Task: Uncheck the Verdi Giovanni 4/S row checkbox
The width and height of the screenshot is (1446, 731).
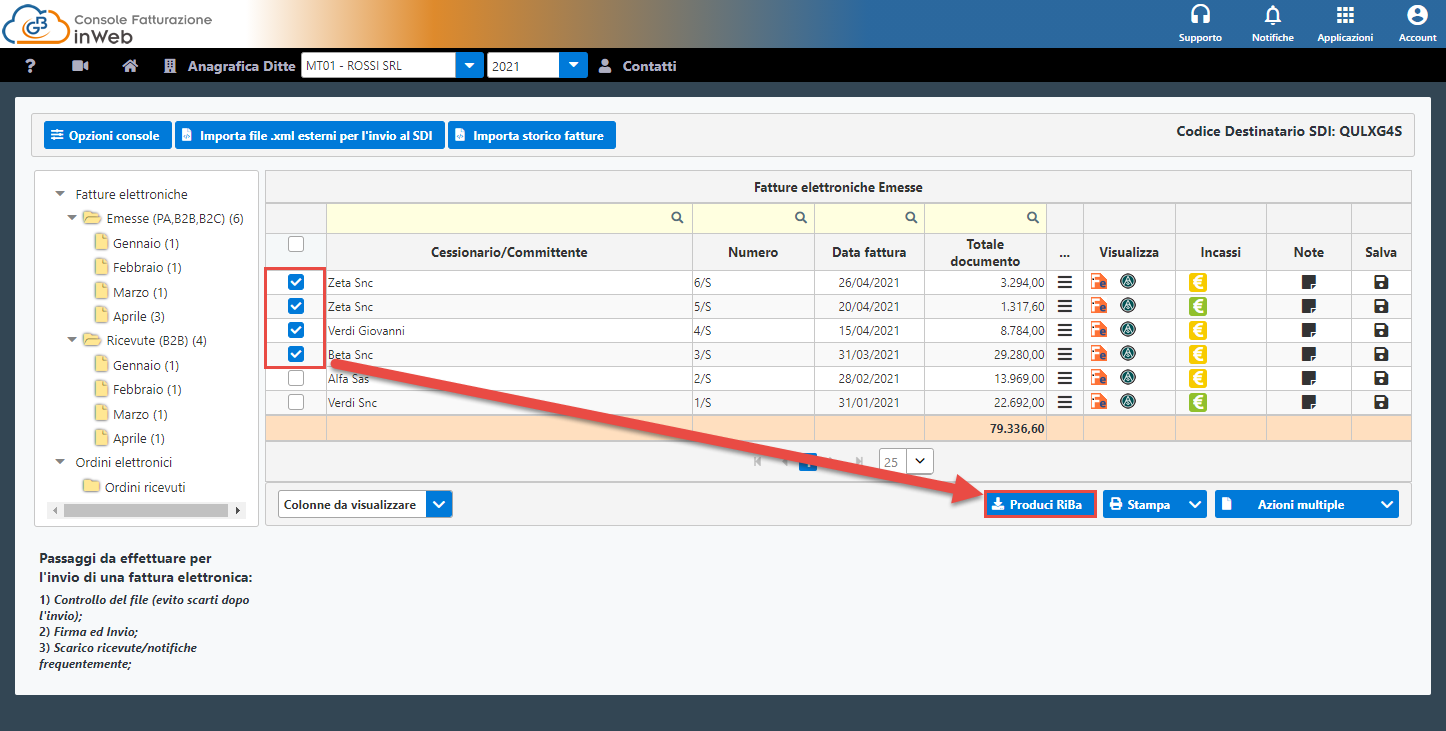Action: tap(296, 330)
